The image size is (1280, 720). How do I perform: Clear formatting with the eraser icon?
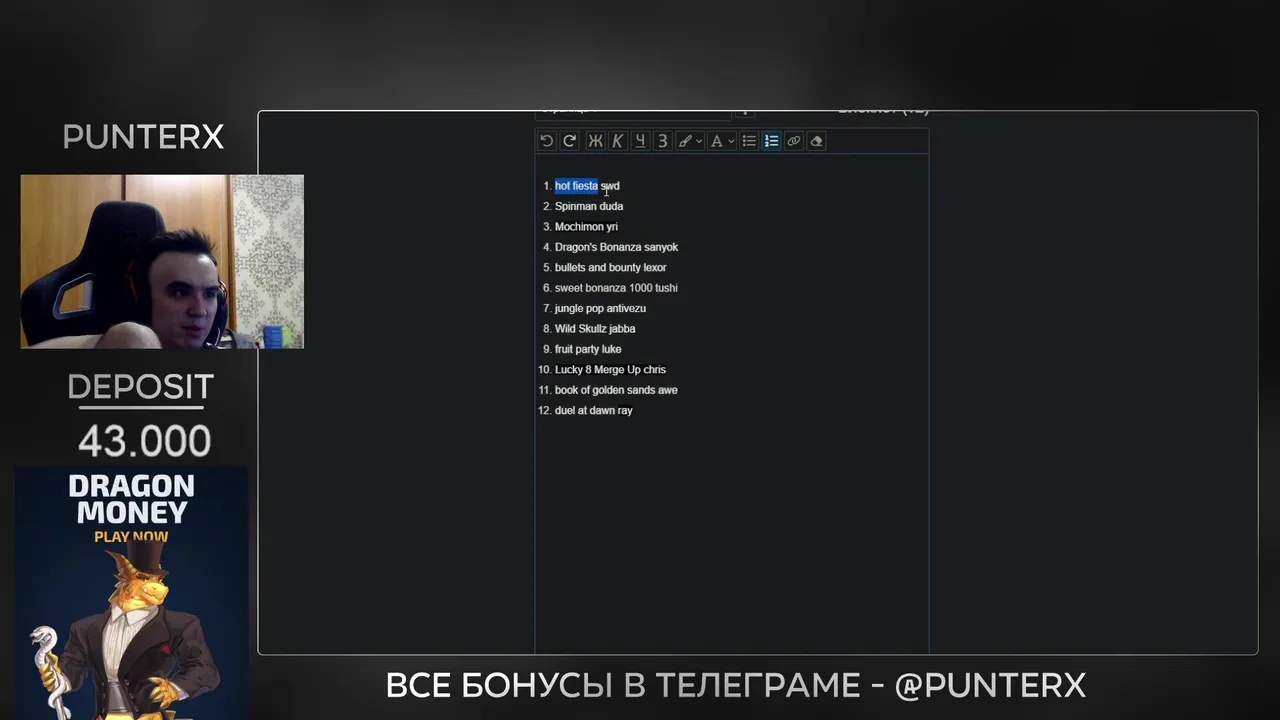point(816,141)
